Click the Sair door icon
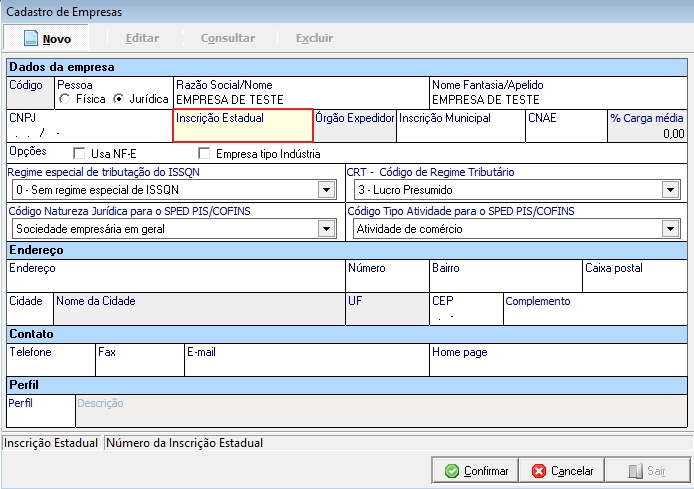Image resolution: width=694 pixels, height=489 pixels. point(634,471)
